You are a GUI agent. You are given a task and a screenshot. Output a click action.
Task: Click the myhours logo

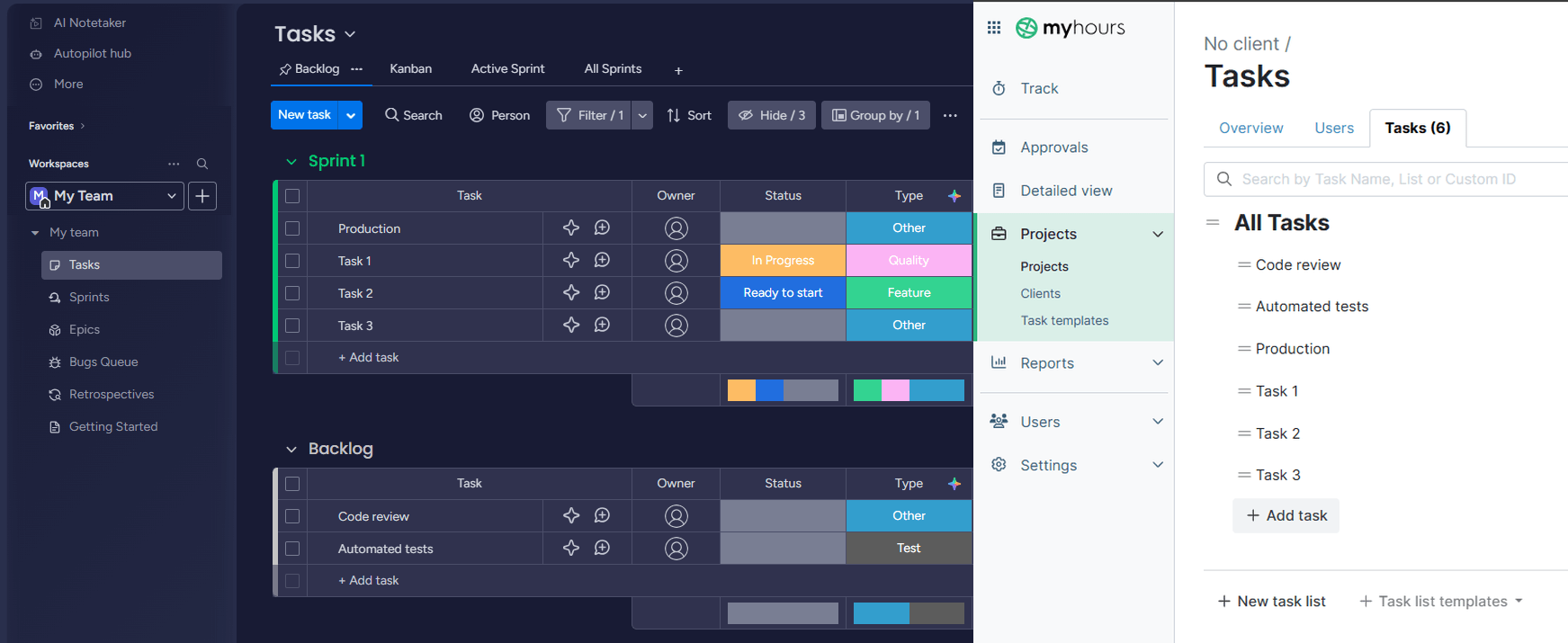[1071, 28]
